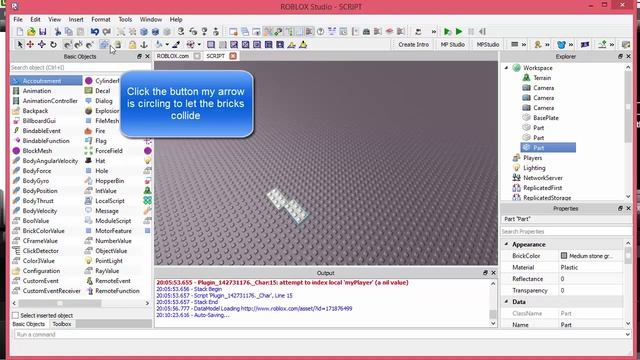This screenshot has height=360, width=640.
Task: Cut the selection with scissors icon
Action: coord(58,31)
